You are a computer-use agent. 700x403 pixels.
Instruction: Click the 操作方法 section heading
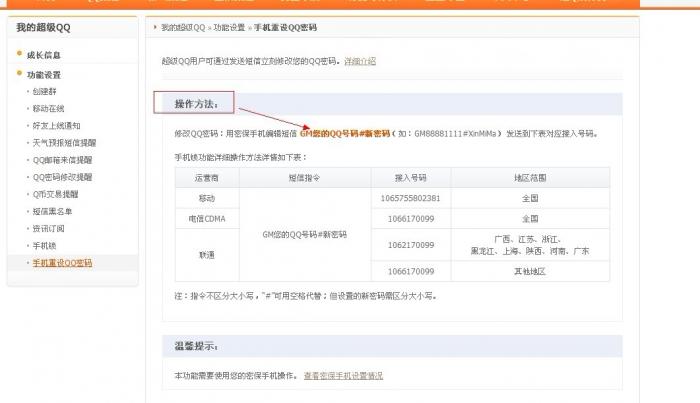[x=196, y=104]
